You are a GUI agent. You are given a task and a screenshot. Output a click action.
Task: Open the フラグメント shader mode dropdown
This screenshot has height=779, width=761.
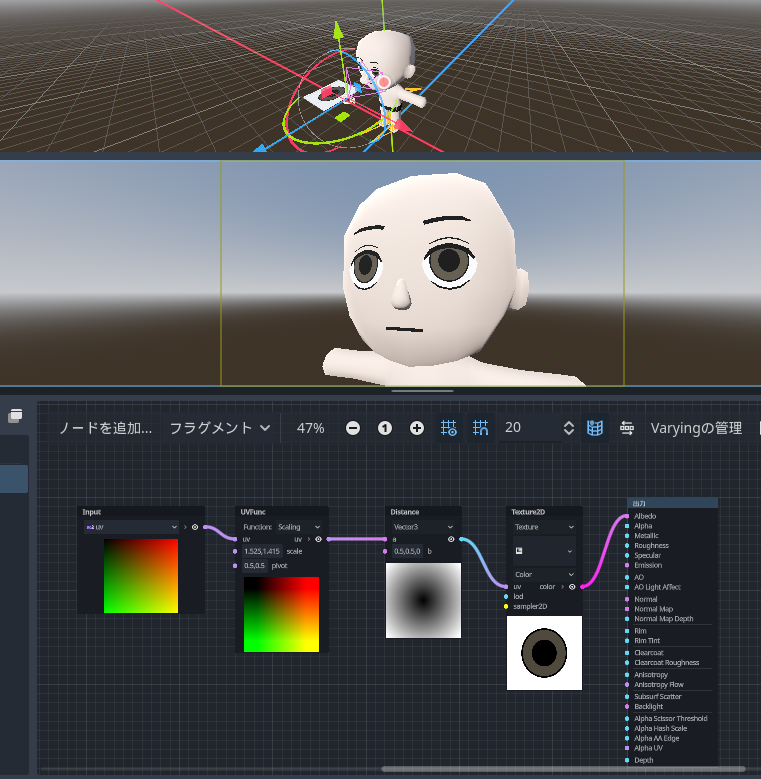(220, 428)
